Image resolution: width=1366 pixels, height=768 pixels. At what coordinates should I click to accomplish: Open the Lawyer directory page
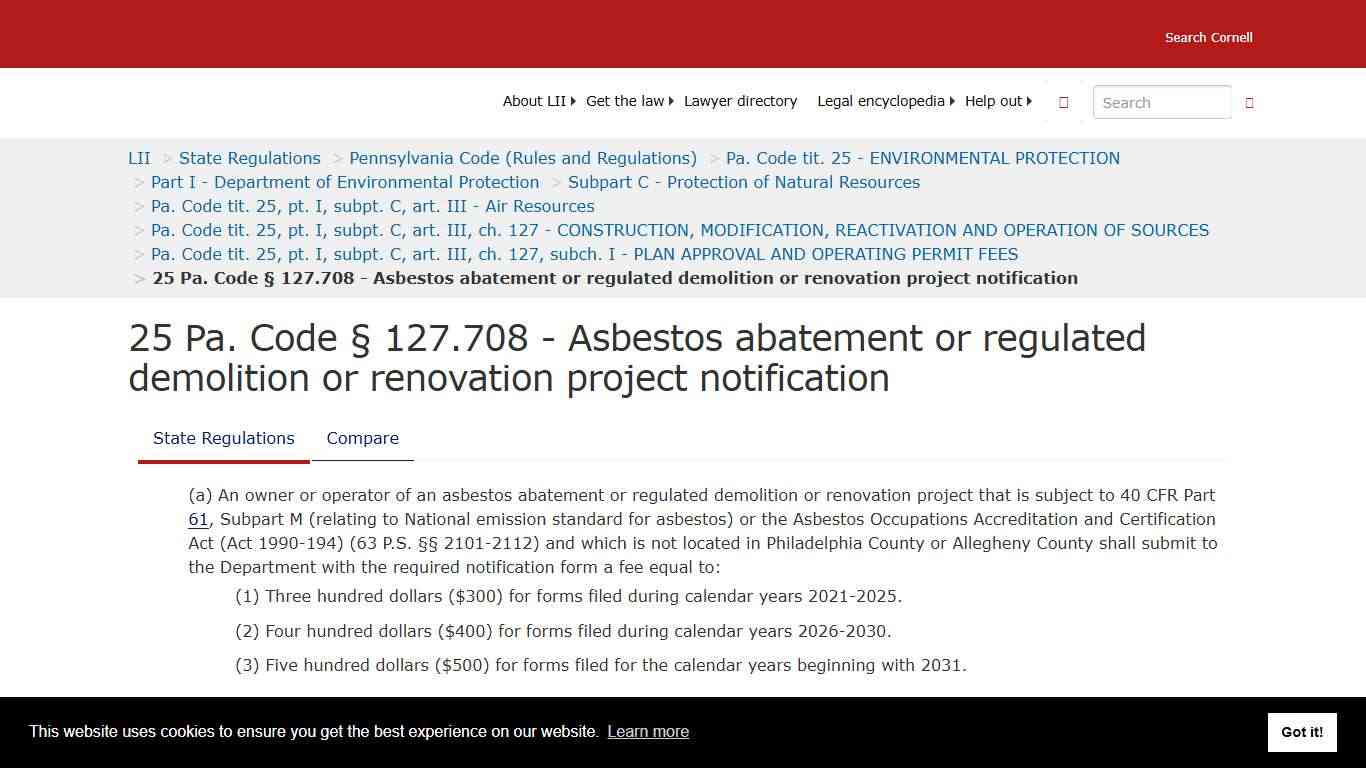coord(740,101)
